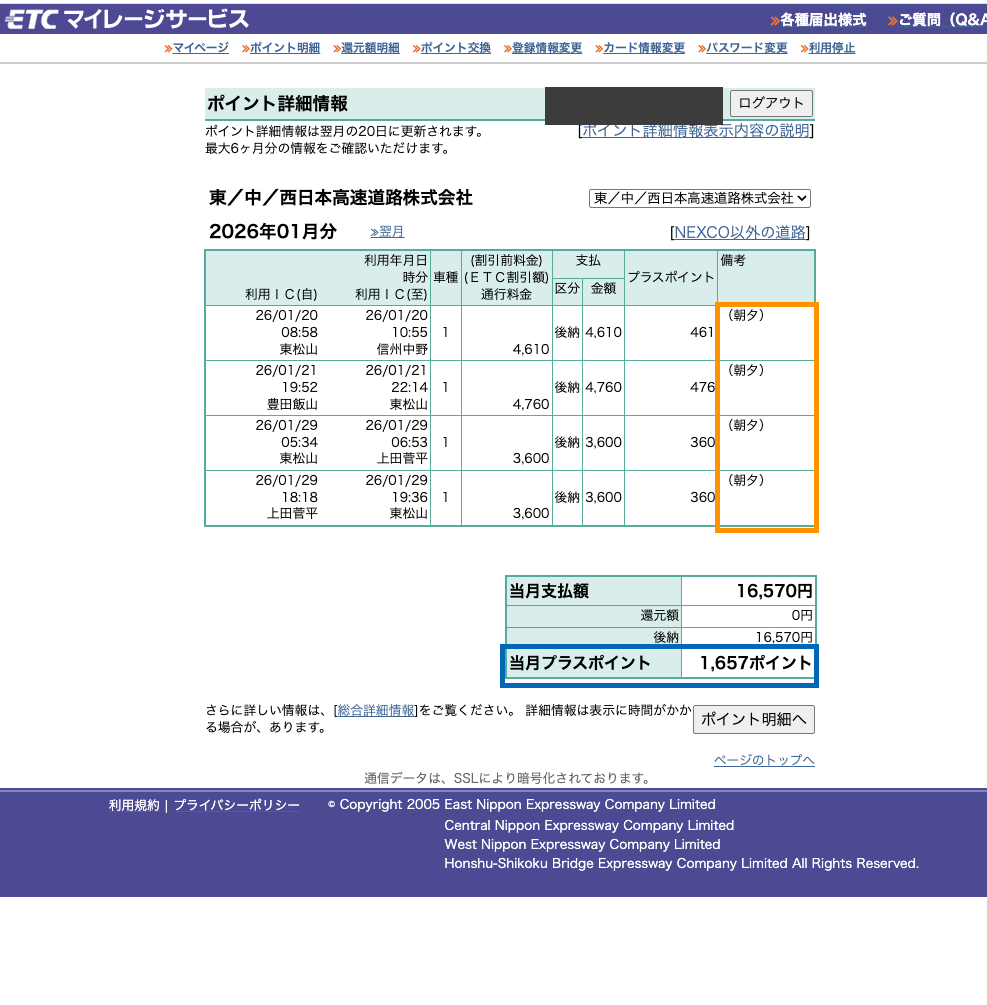
Task: Click plus point value 461
Action: coord(702,332)
